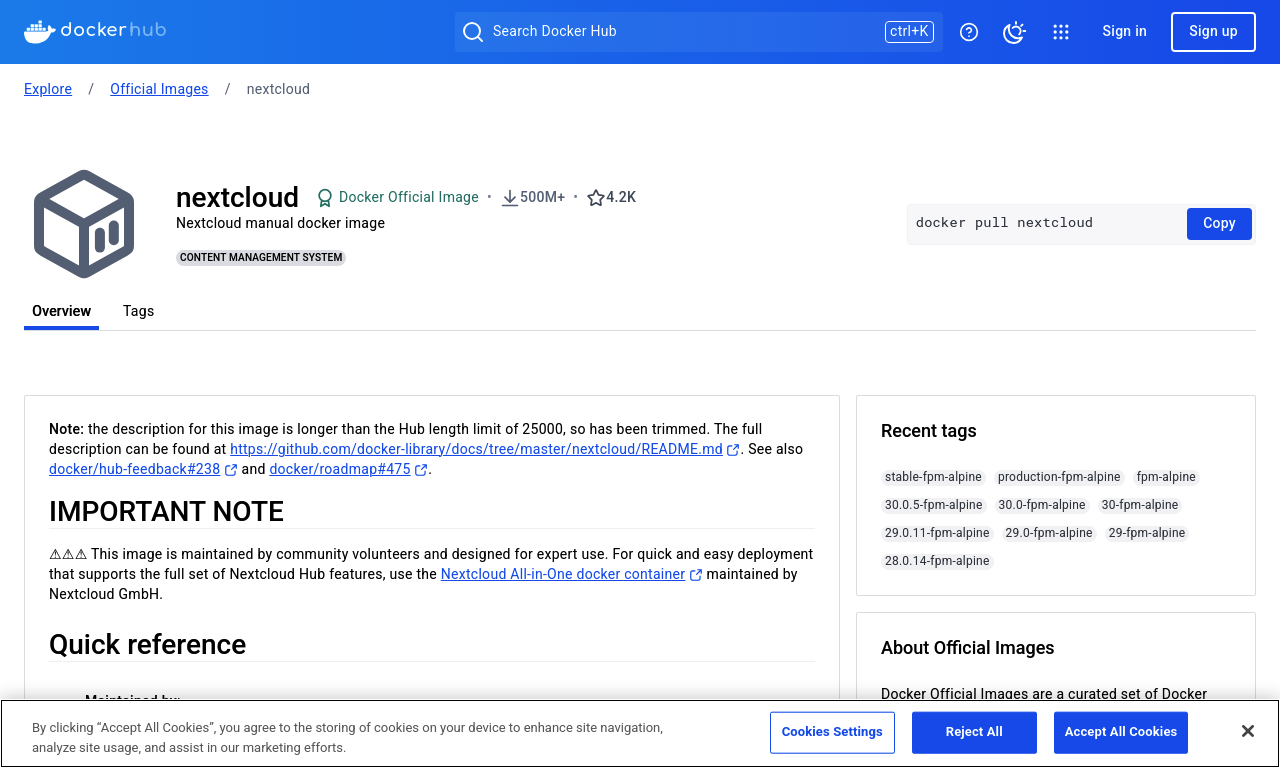Click the 4.2K stars text

(621, 198)
